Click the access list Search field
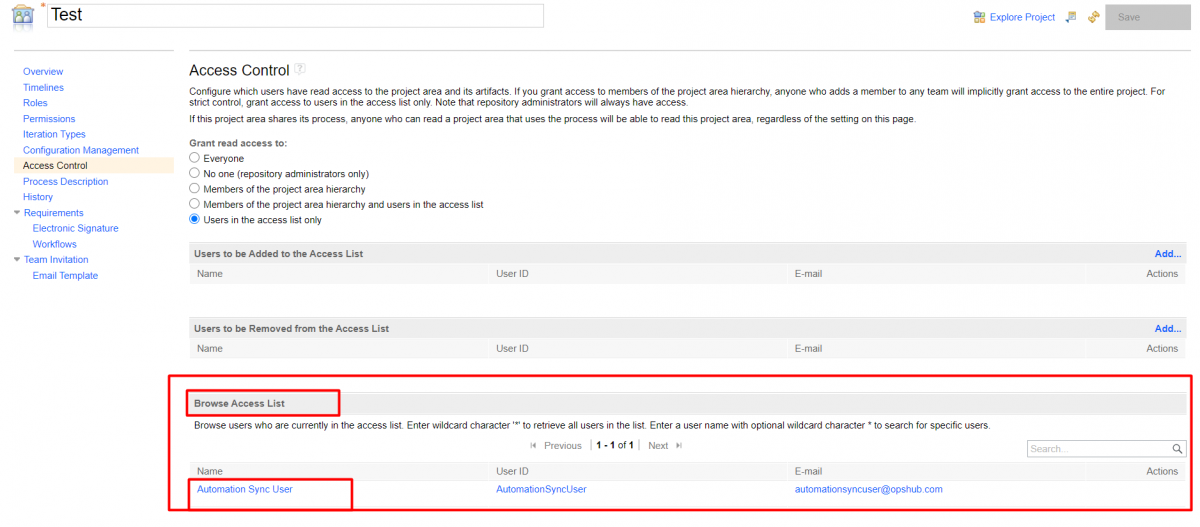Viewport: 1200px width, 527px height. pyautogui.click(x=1098, y=449)
